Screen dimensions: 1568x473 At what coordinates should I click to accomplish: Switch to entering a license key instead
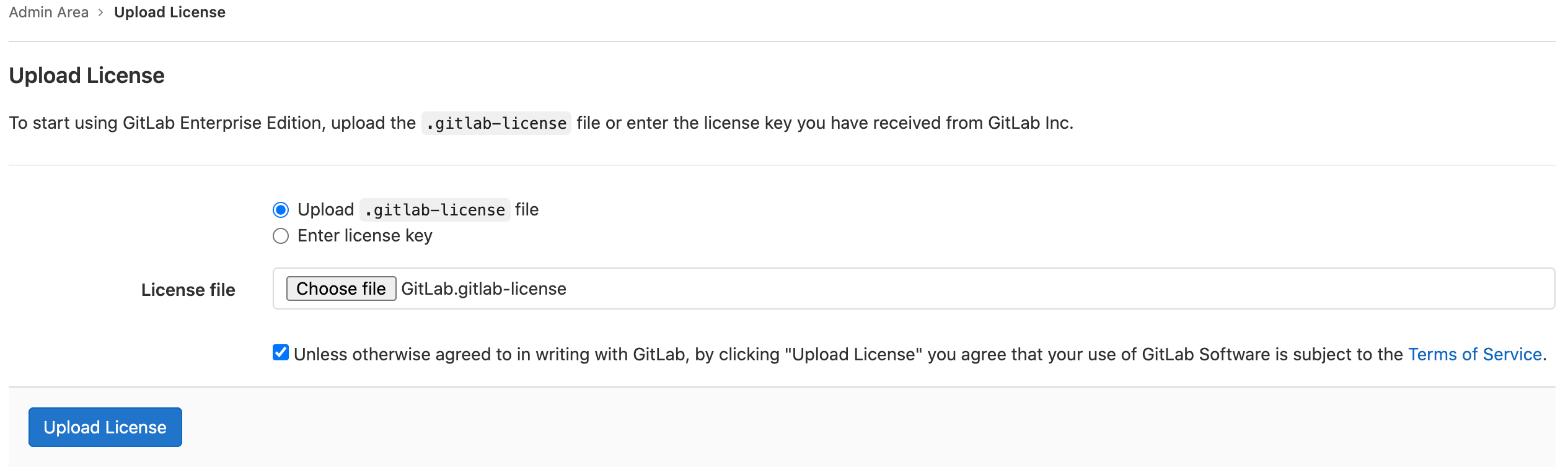point(281,235)
